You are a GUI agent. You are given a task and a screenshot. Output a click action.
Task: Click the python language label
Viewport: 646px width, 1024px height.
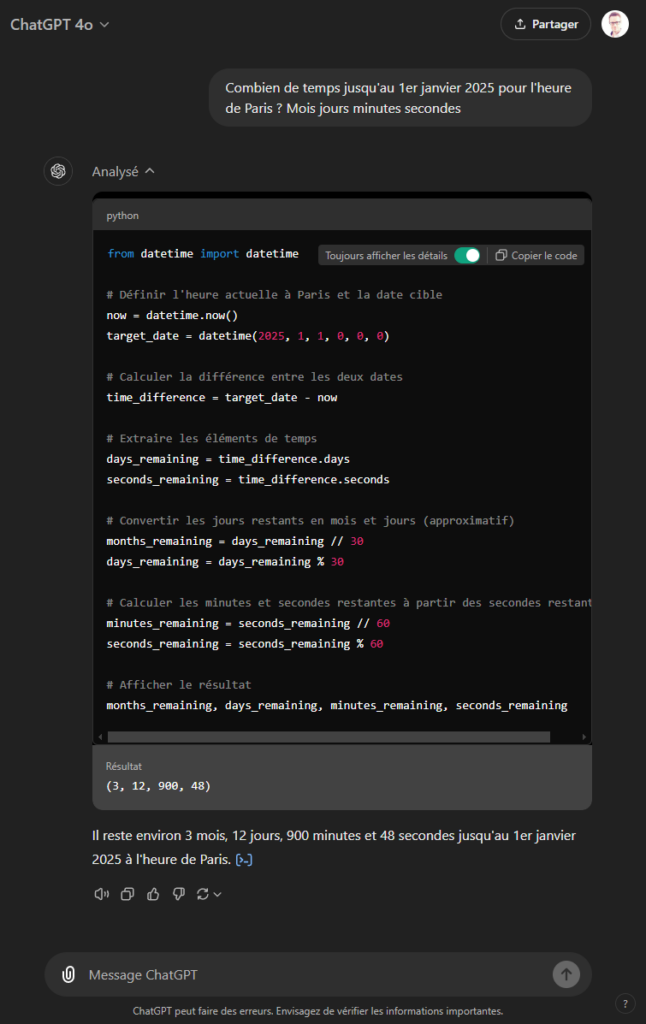click(x=122, y=216)
